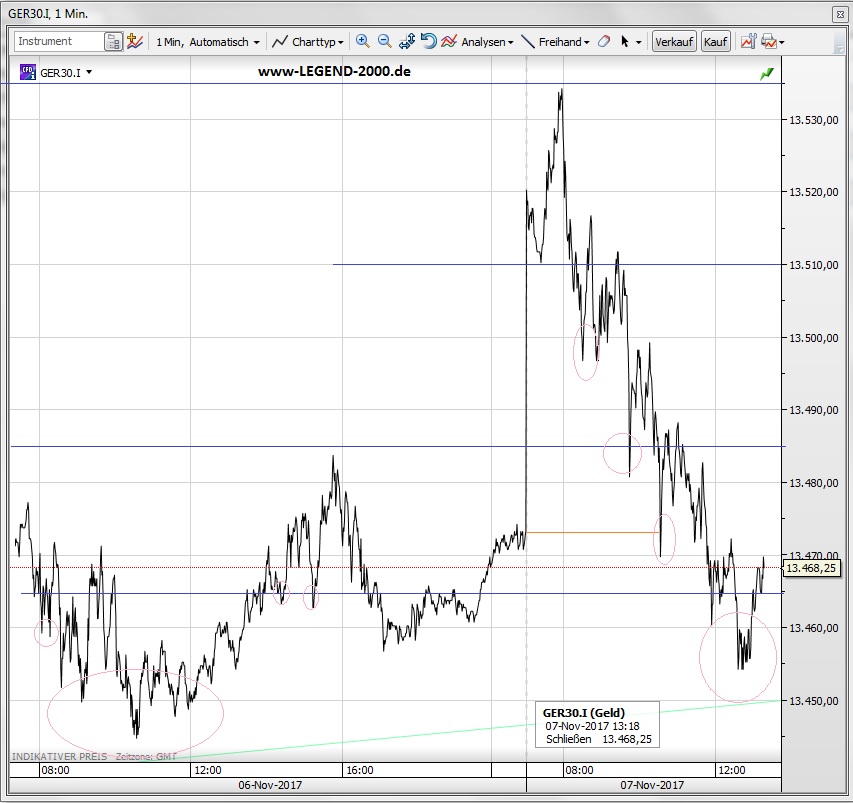The image size is (853, 803).
Task: Open the print options dropdown arrow
Action: 782,42
